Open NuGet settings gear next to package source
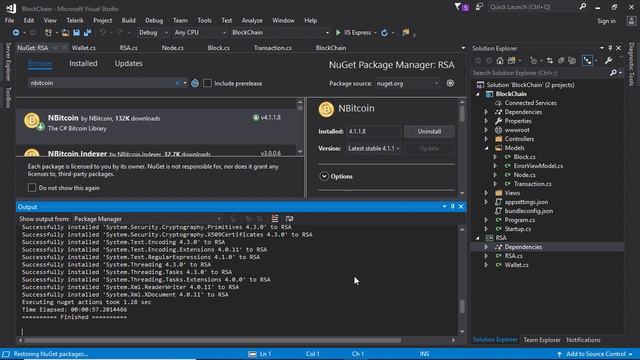The width and height of the screenshot is (640, 360). [450, 83]
